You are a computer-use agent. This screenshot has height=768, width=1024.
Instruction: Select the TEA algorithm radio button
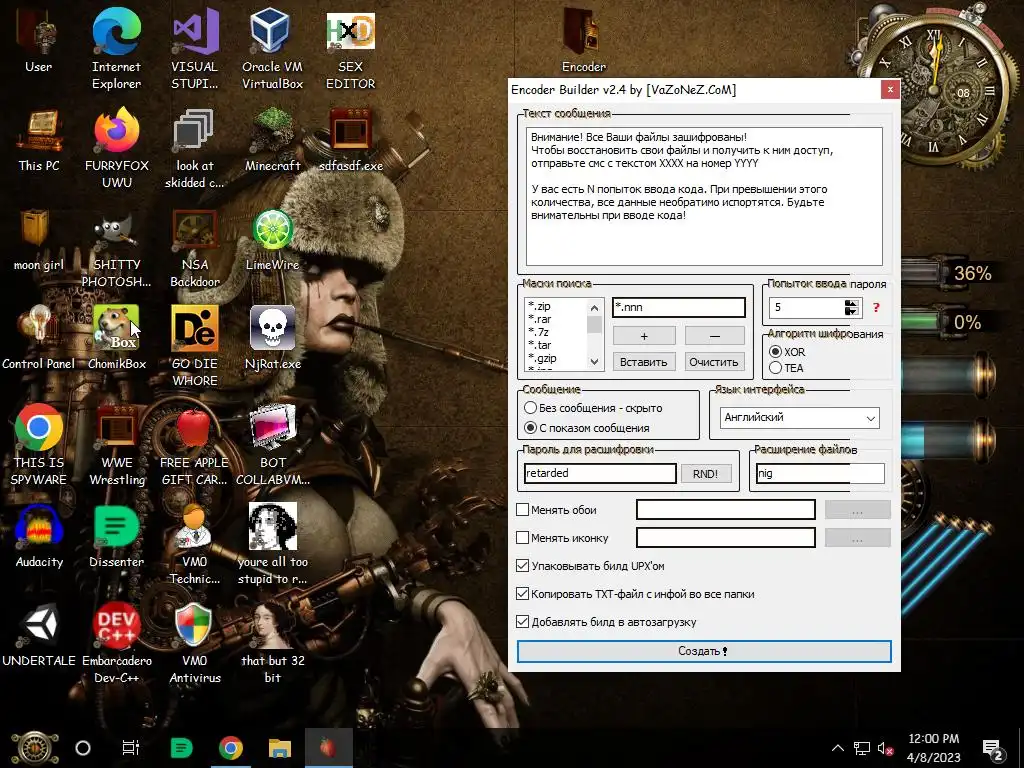pyautogui.click(x=776, y=368)
